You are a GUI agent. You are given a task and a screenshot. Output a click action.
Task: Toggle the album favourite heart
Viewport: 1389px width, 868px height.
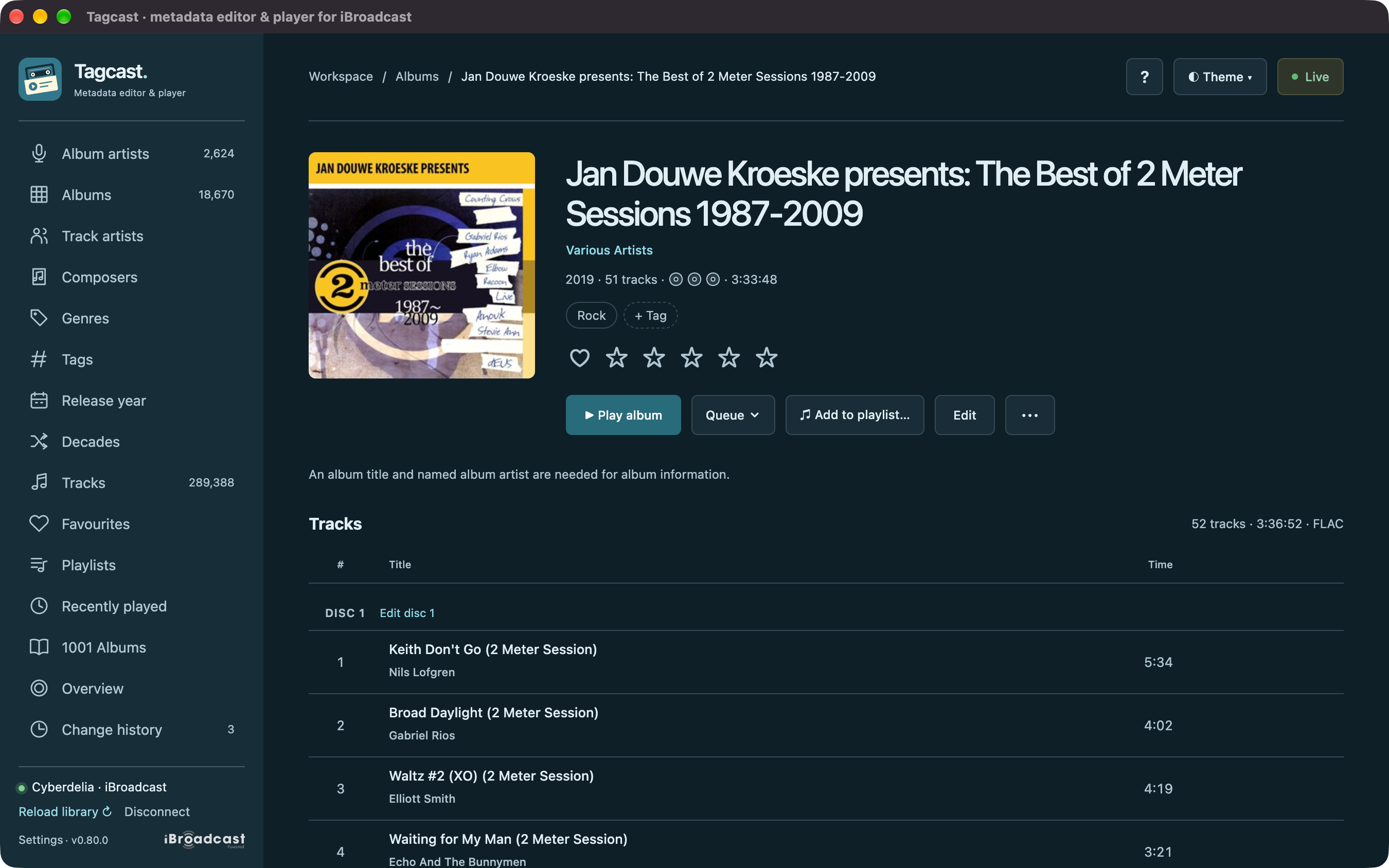click(x=579, y=358)
